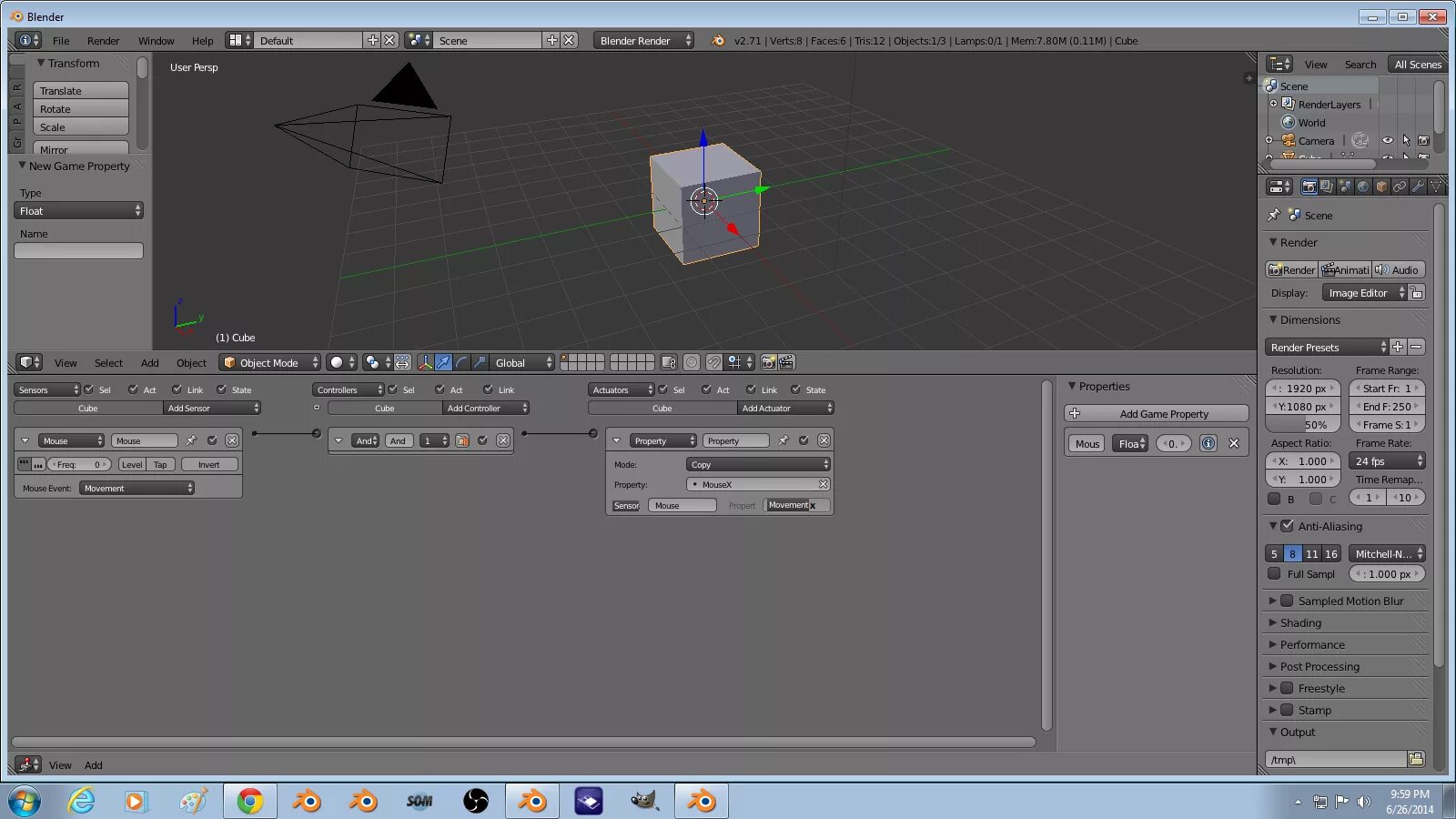Open the Add Actuator dropdown

pos(785,409)
